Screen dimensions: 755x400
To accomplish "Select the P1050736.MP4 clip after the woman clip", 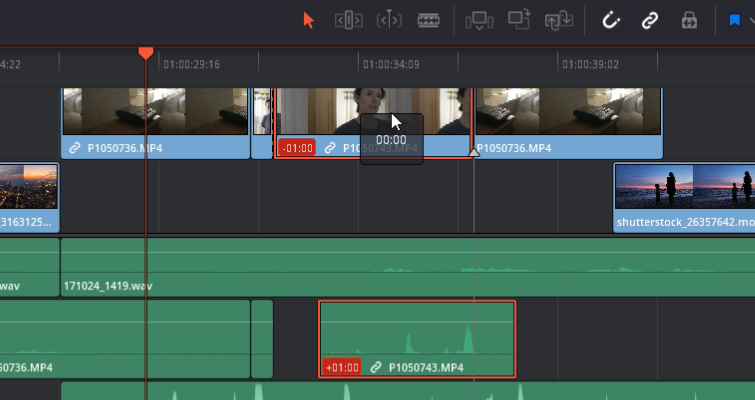I will point(569,123).
